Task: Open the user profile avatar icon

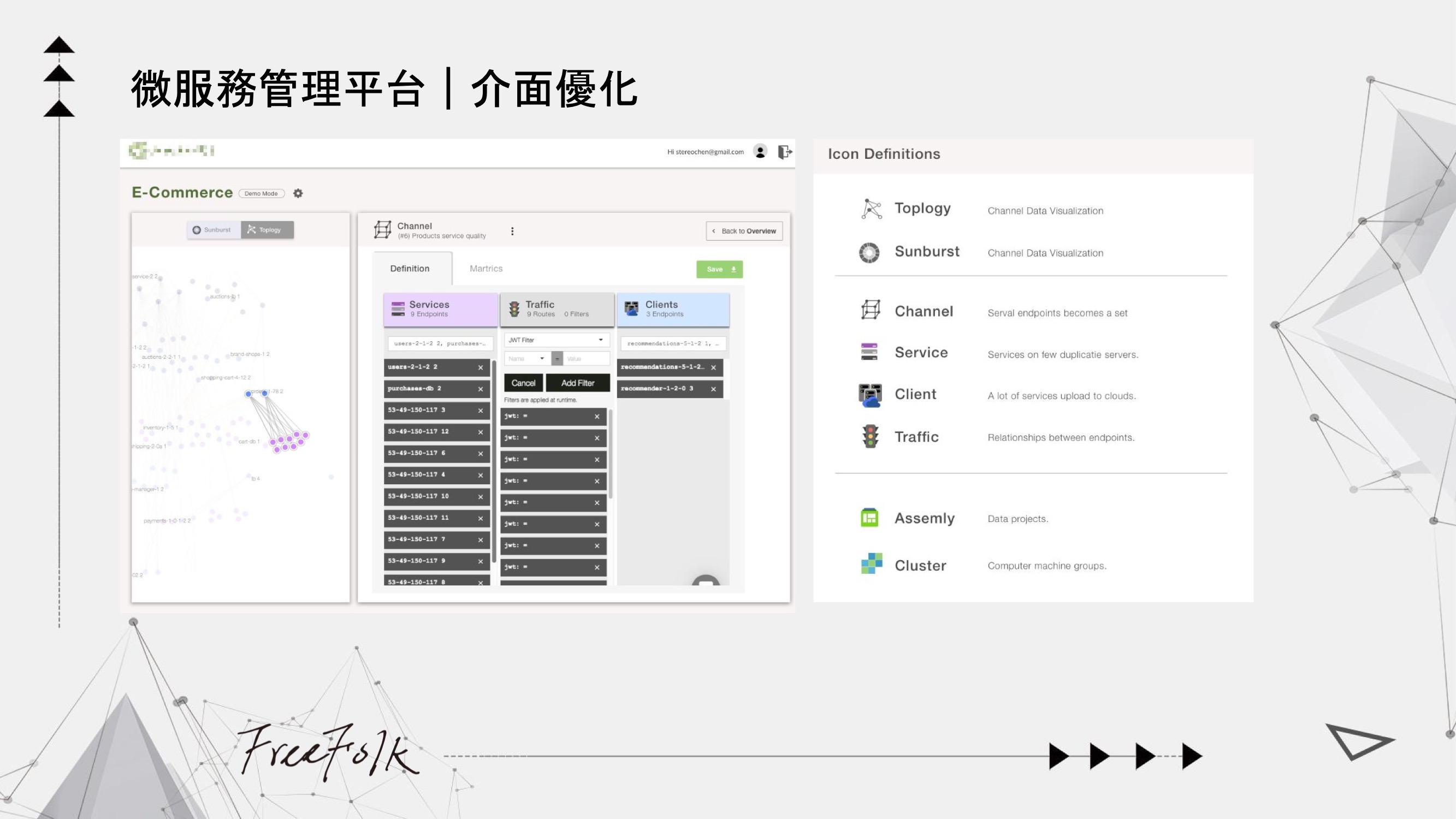Action: [x=761, y=151]
